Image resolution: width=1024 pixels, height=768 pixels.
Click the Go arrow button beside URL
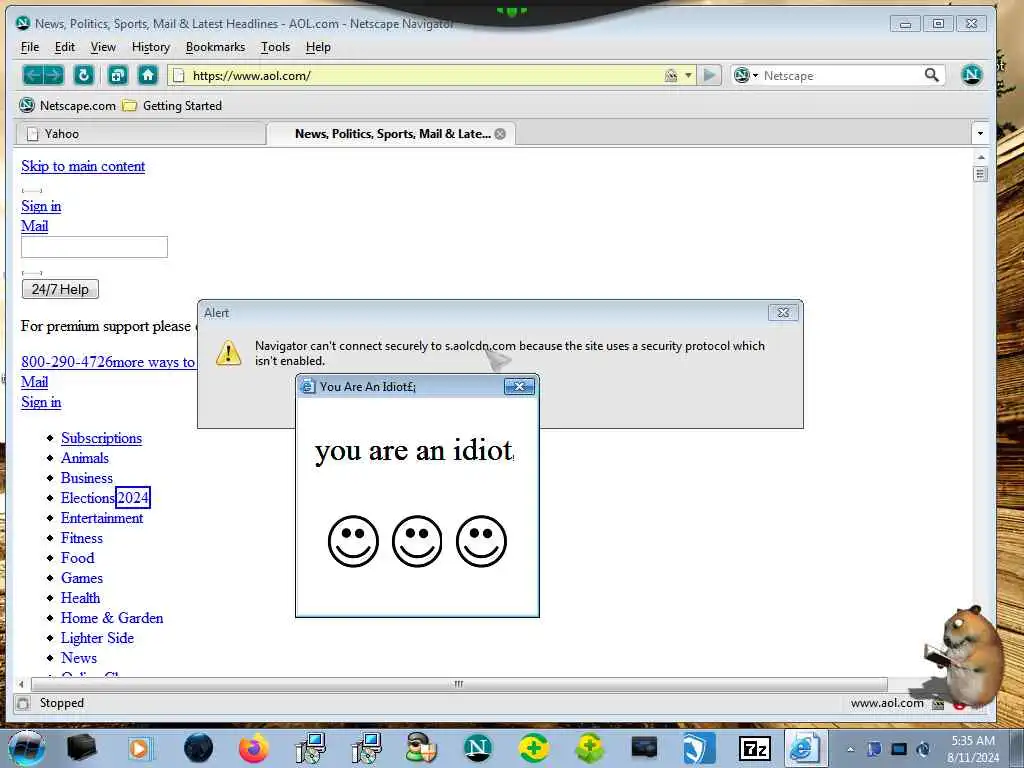pos(709,76)
